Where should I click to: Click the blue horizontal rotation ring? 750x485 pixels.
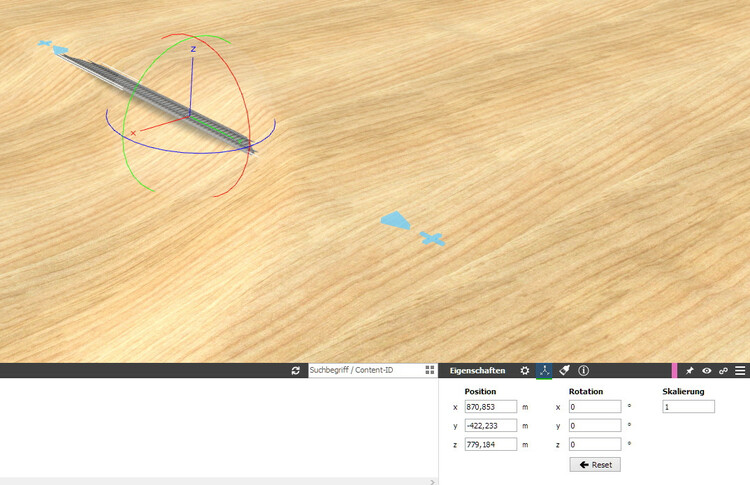191,153
